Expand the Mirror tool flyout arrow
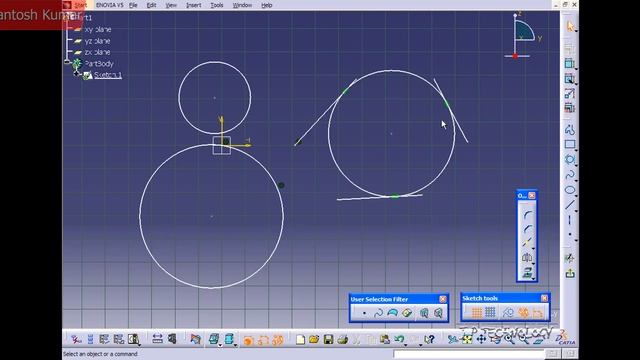Viewport: 640px width, 360px height. pos(533,263)
